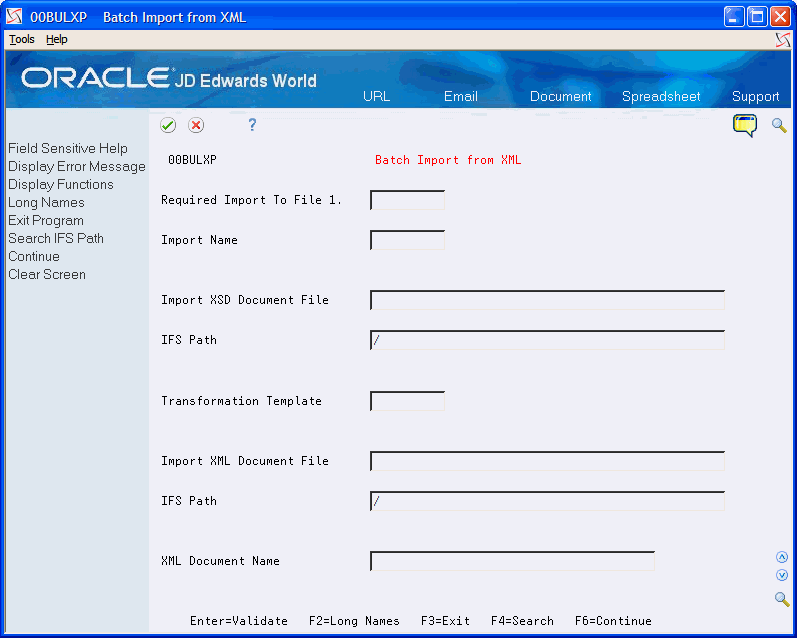
Task: Click the application icon in the title bar
Action: pyautogui.click(x=14, y=17)
